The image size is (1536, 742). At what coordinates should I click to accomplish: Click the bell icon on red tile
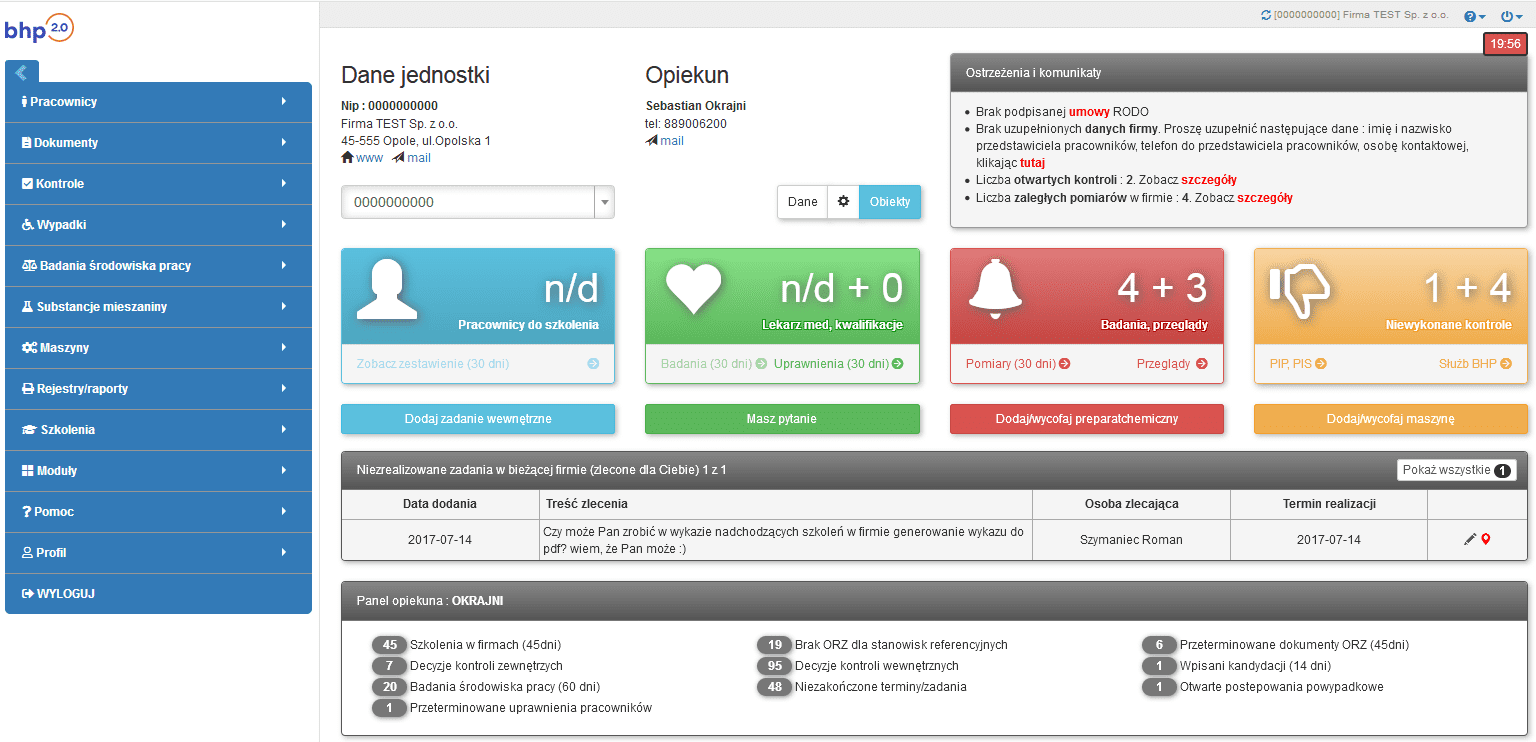click(x=995, y=288)
